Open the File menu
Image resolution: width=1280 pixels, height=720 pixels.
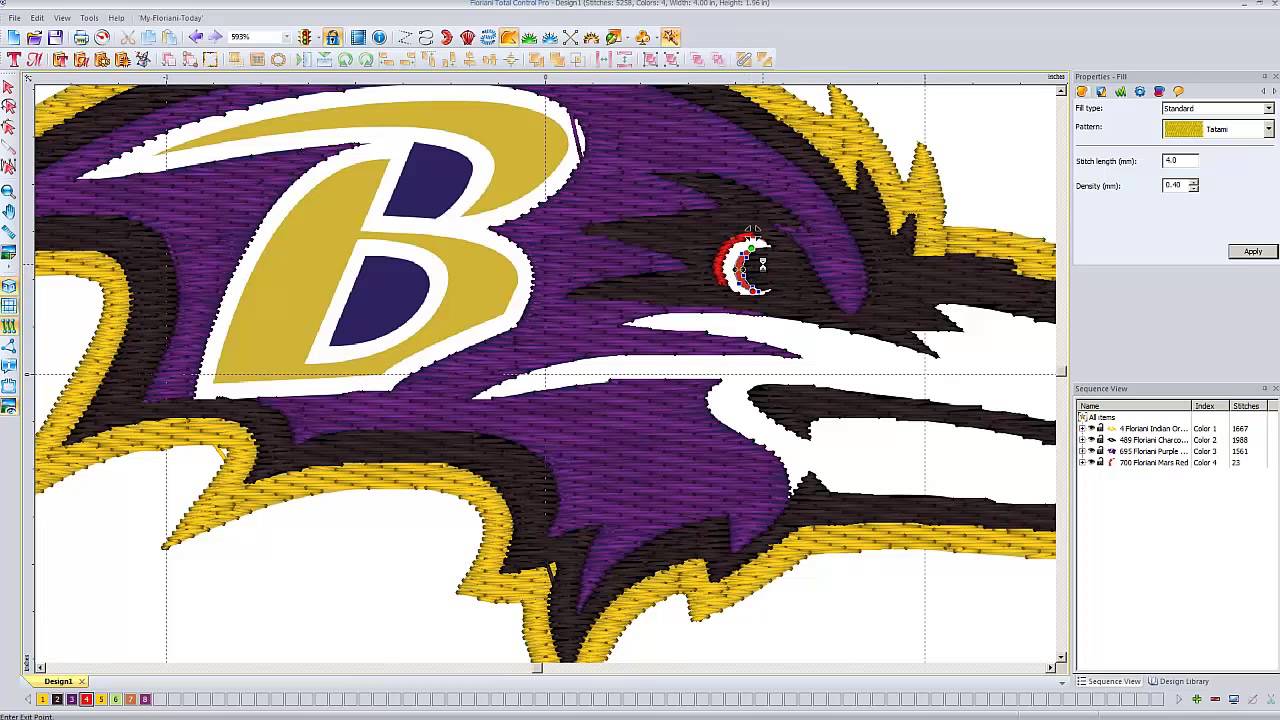point(15,18)
